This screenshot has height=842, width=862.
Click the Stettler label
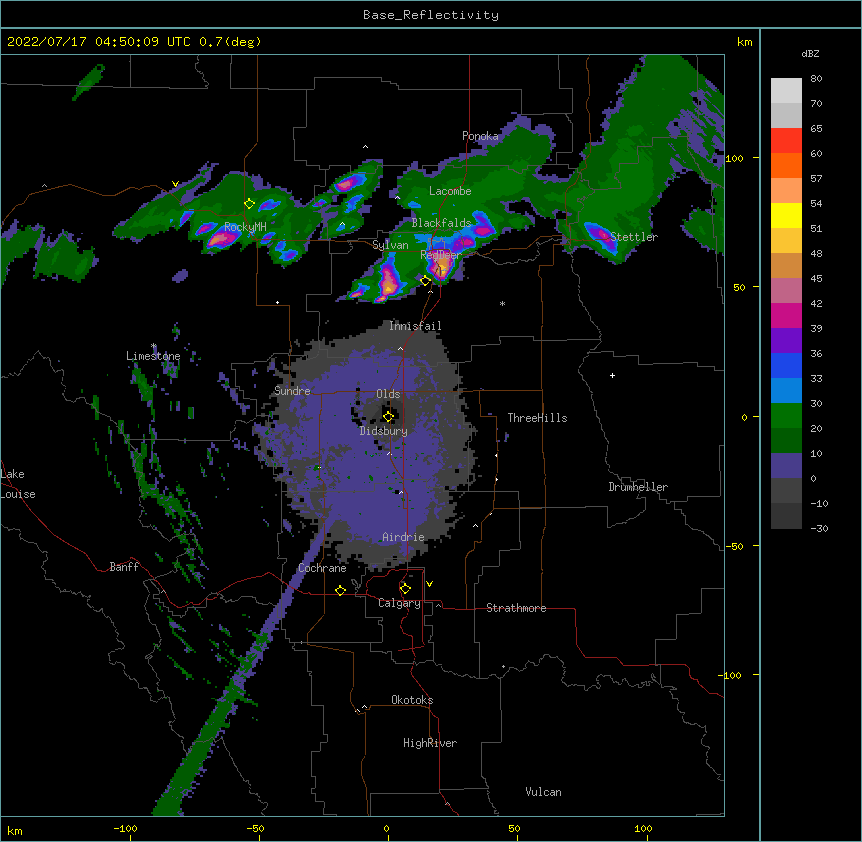(x=634, y=237)
